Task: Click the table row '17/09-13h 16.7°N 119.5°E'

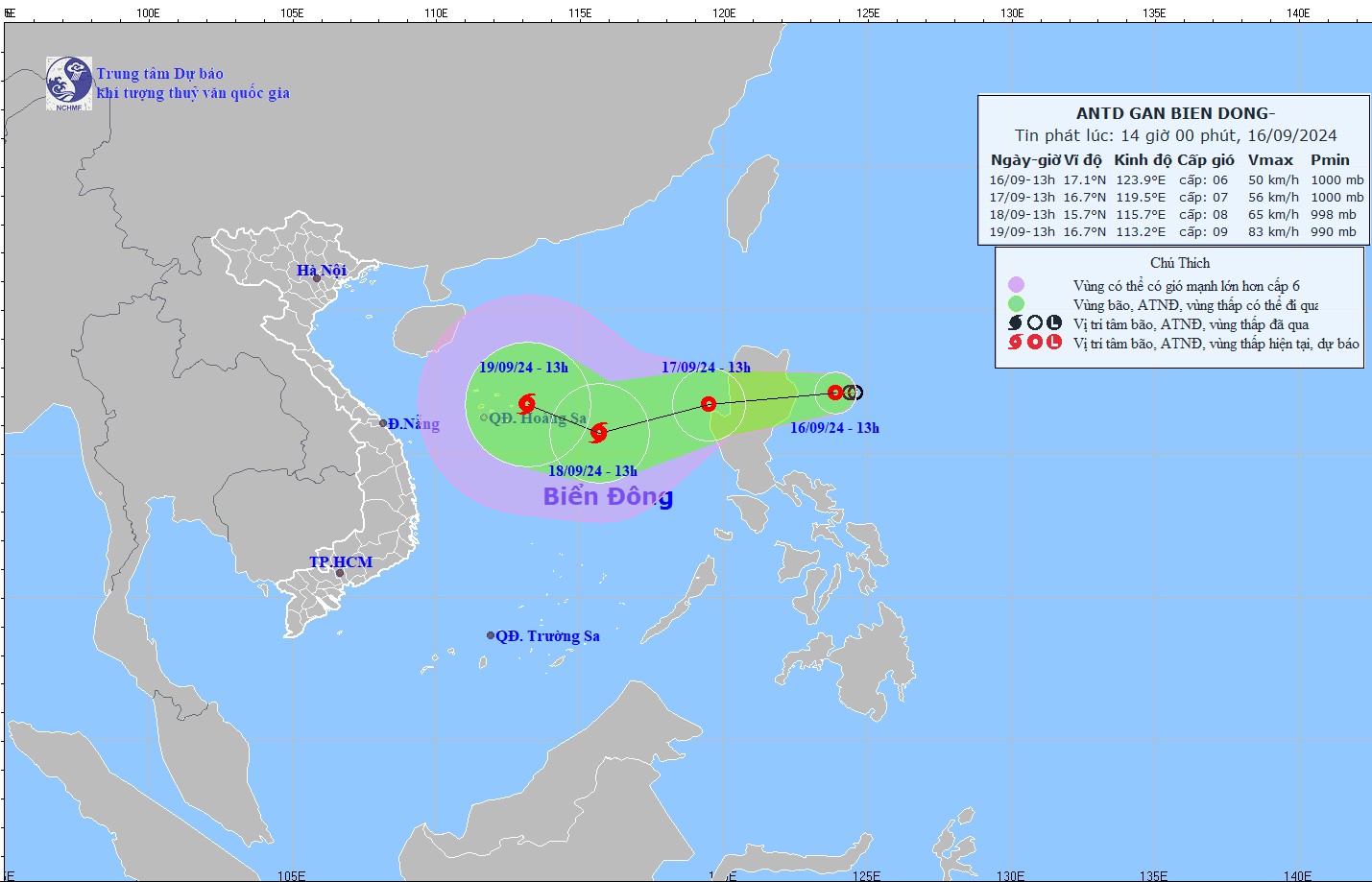Action: (x=1176, y=197)
